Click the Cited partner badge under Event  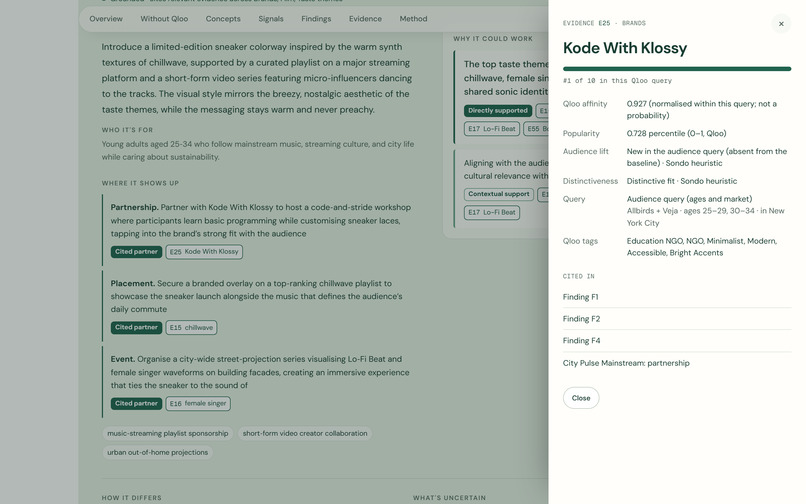point(136,404)
